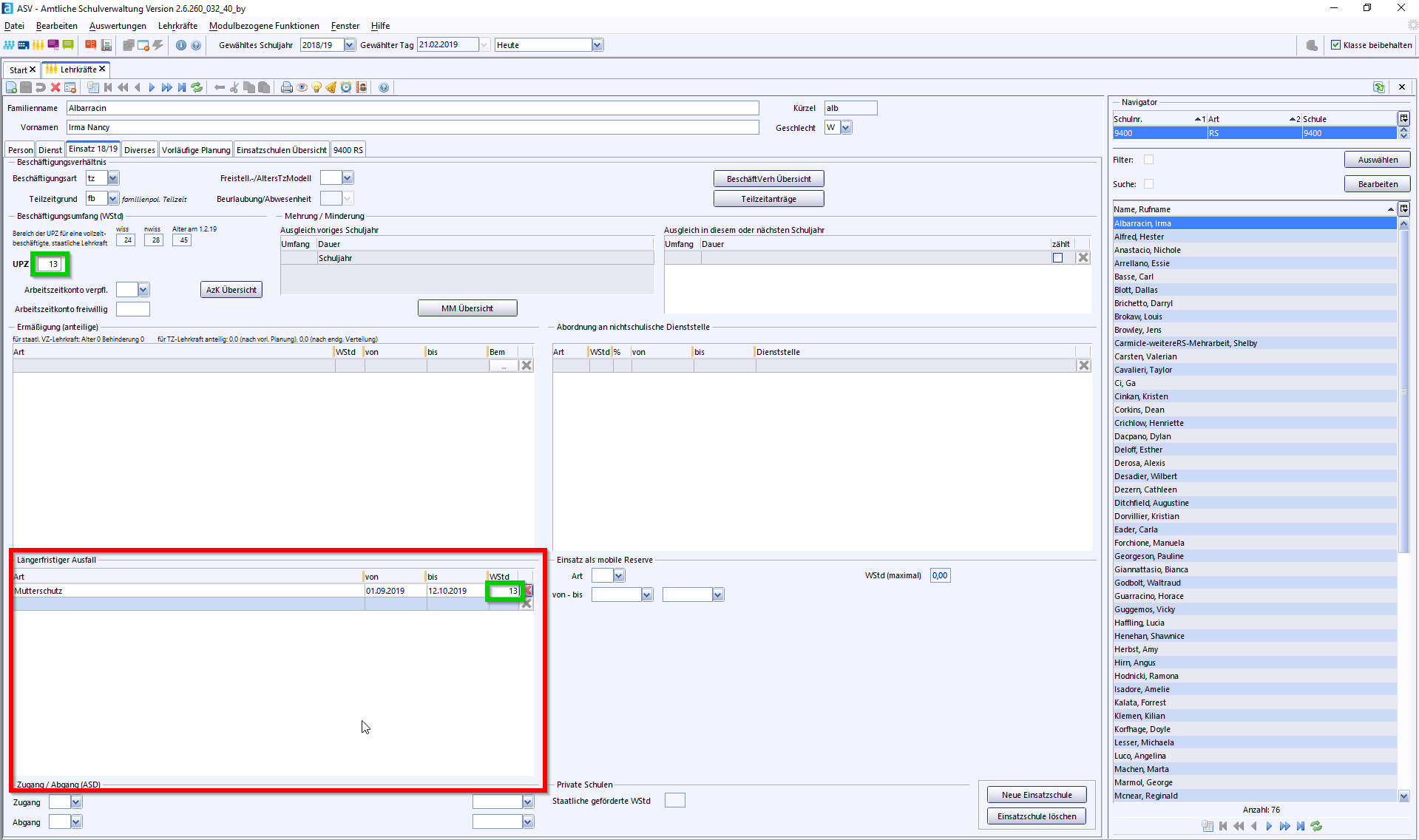Click the column chooser icon beside Name, Rufname
Image resolution: width=1419 pixels, height=840 pixels.
point(1404,209)
